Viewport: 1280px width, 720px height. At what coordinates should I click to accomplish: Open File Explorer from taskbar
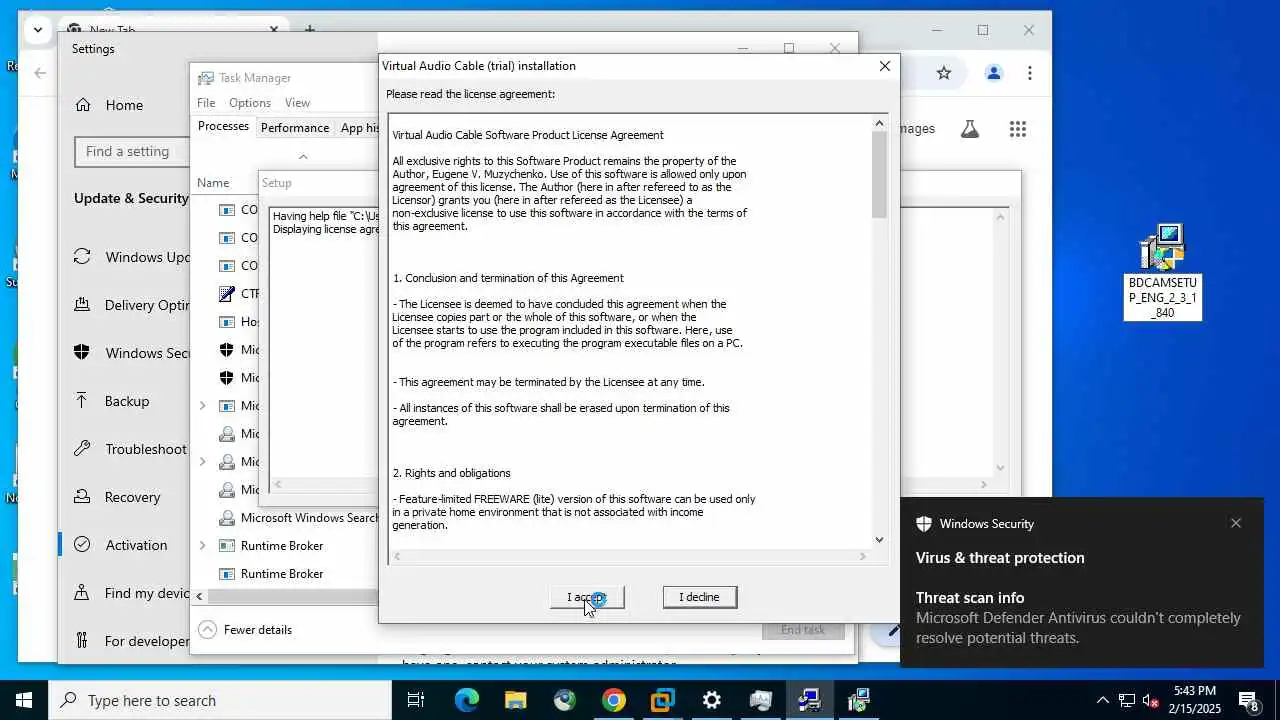point(516,700)
